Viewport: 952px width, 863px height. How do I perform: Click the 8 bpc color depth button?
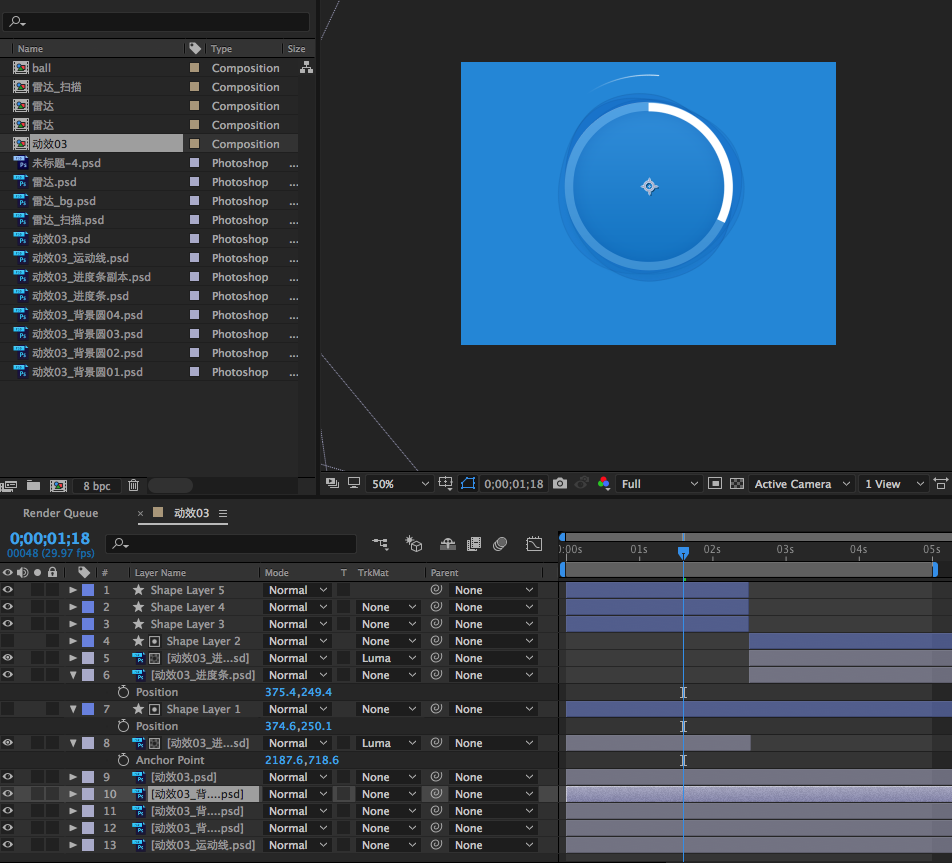pos(97,486)
